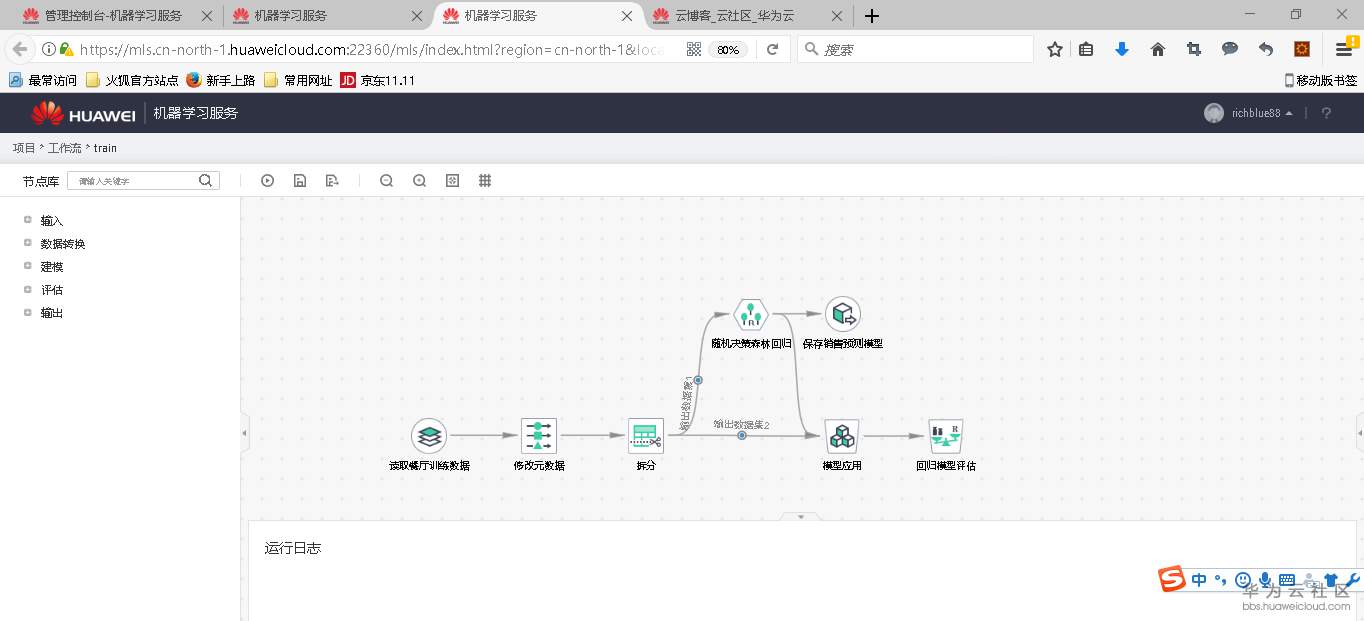
Task: Open the 随机决策森林回归 node
Action: (750, 315)
